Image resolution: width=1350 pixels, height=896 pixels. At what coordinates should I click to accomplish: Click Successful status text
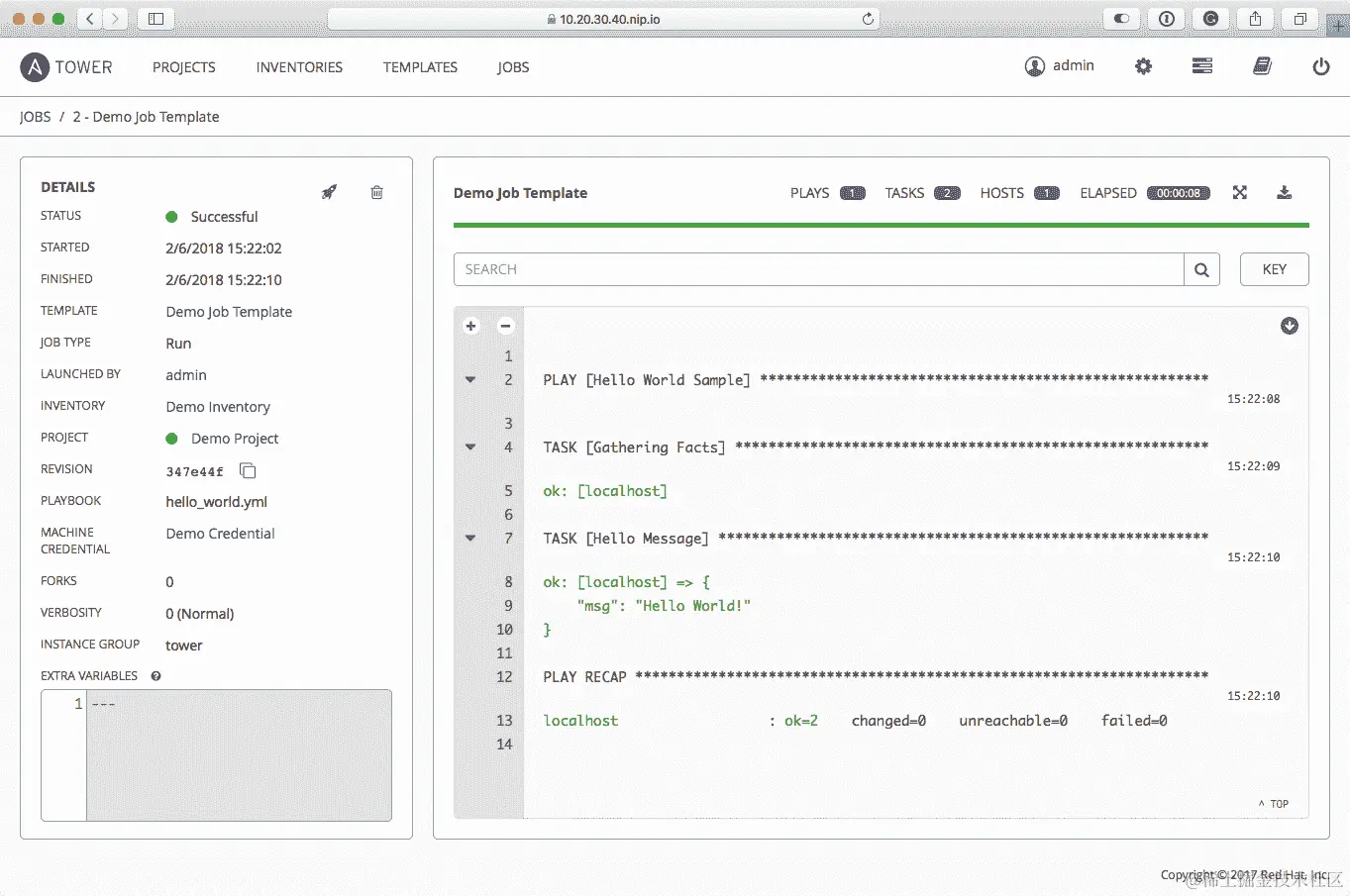(224, 217)
